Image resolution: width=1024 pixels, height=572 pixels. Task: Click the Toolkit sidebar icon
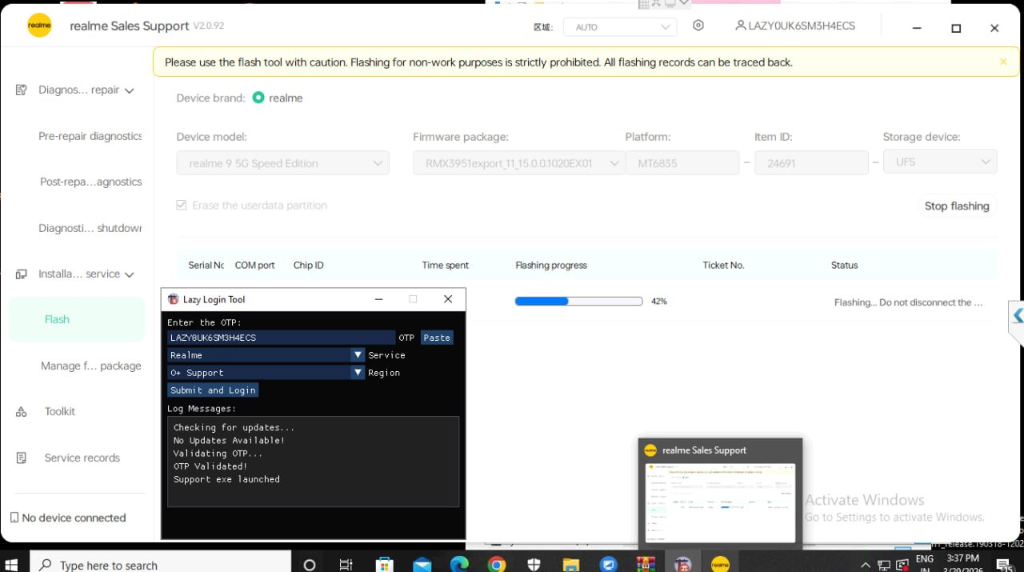pyautogui.click(x=22, y=411)
